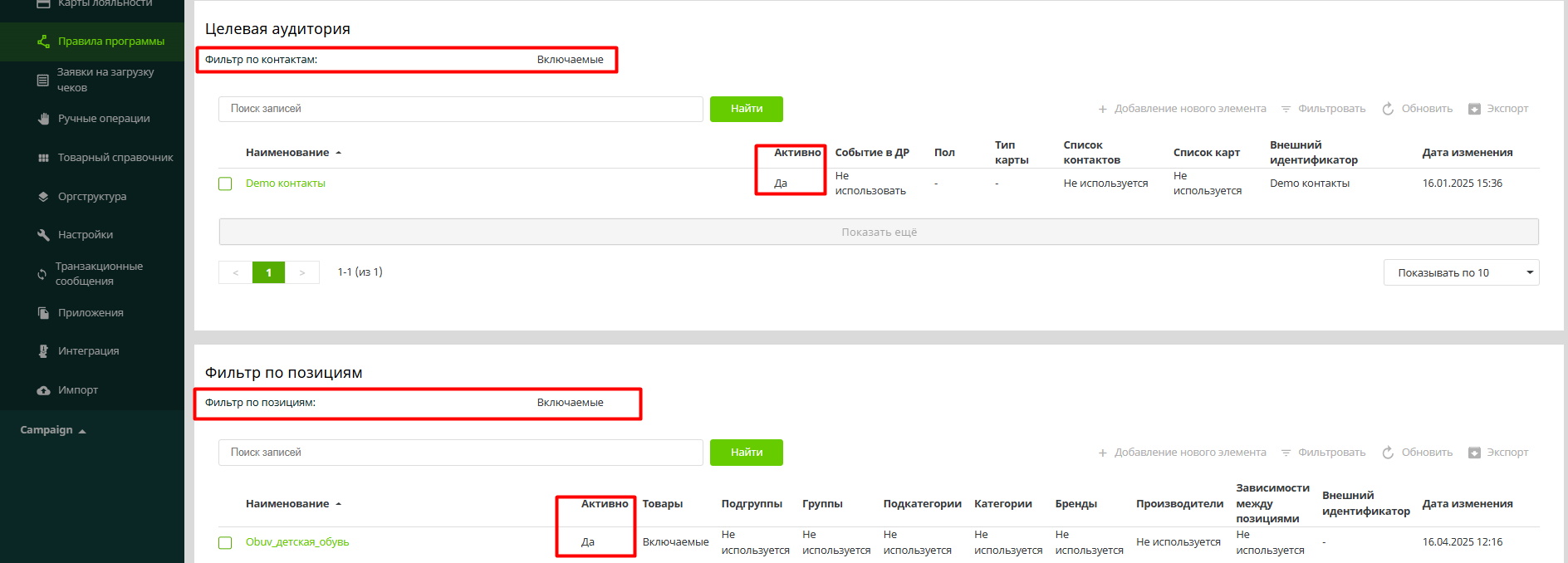Image resolution: width=1568 pixels, height=563 pixels.
Task: Check the Demo контакты row checkbox
Action: coord(225,184)
